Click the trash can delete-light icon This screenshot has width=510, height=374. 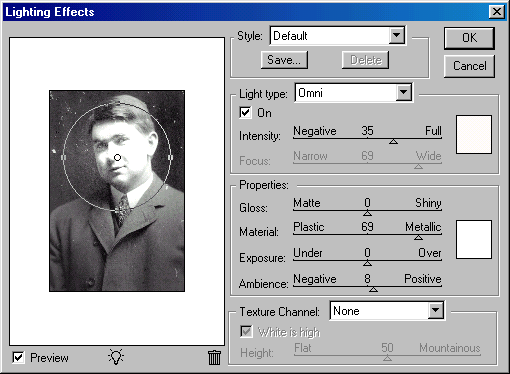(214, 357)
